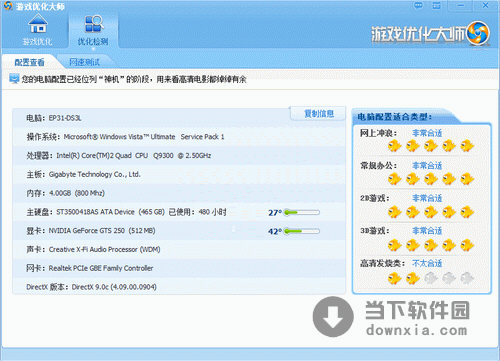Viewport: 500px width, 361px height.
Task: Click the first fish icon under 常规办公
Action: 395,179
